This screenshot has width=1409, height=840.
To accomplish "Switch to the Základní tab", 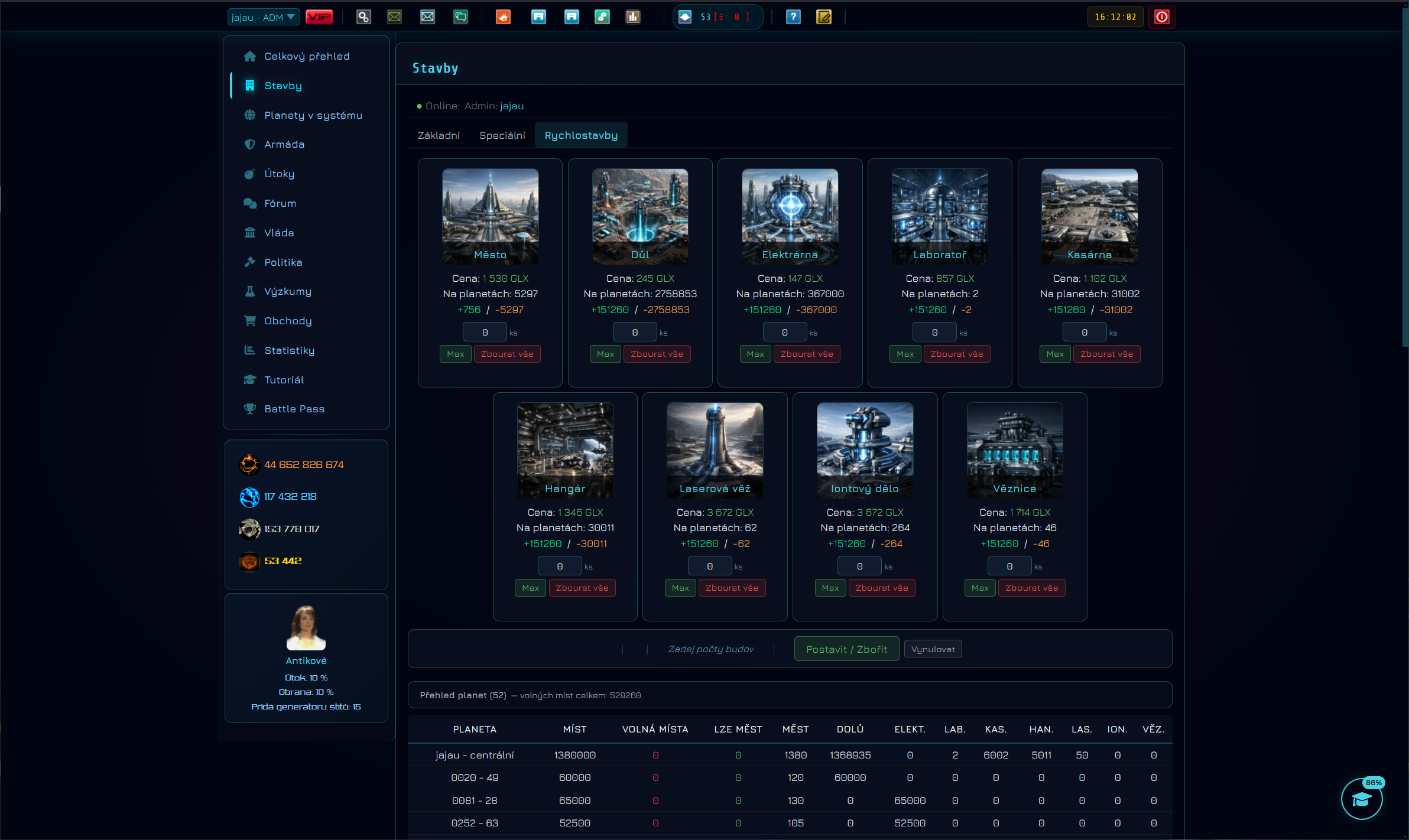I will (439, 135).
